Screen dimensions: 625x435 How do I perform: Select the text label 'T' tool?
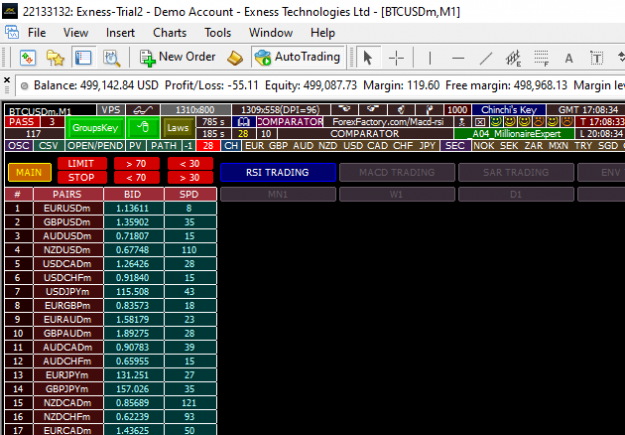click(x=597, y=58)
